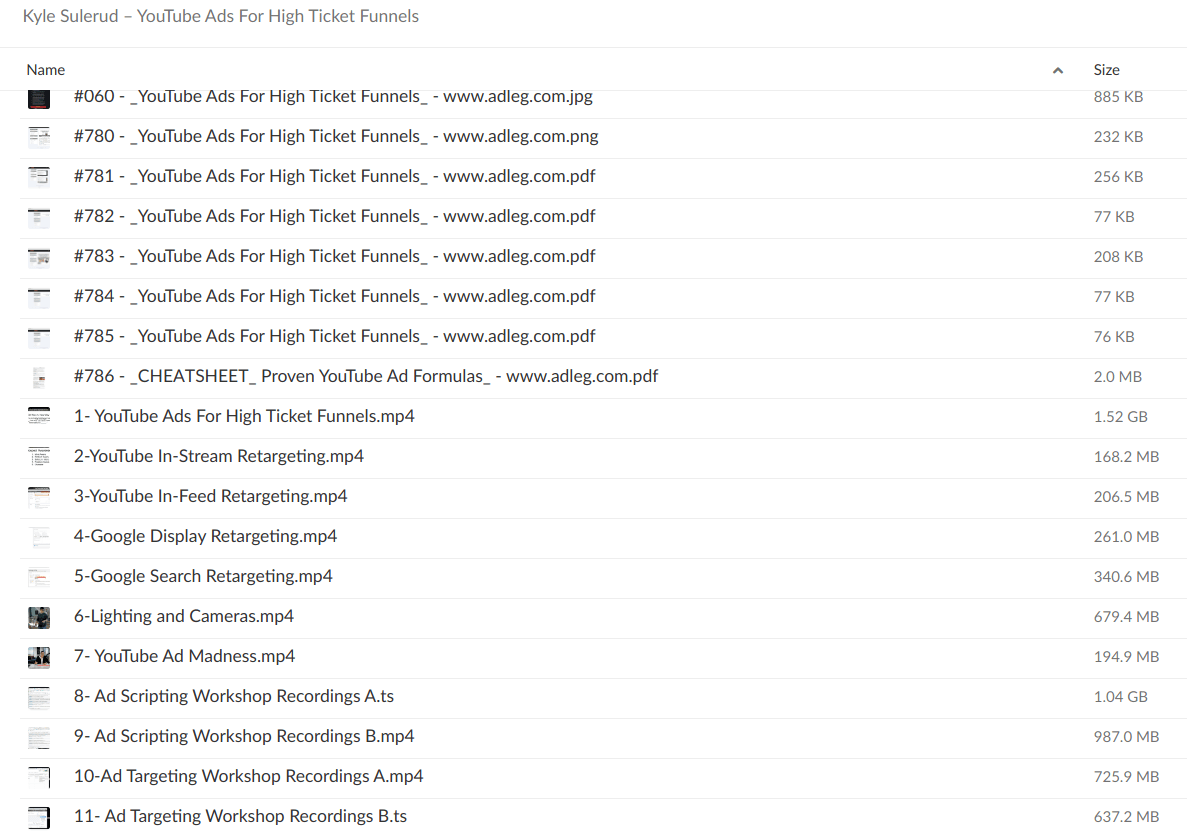Click the Size column header
The width and height of the screenshot is (1187, 837).
coord(1106,70)
